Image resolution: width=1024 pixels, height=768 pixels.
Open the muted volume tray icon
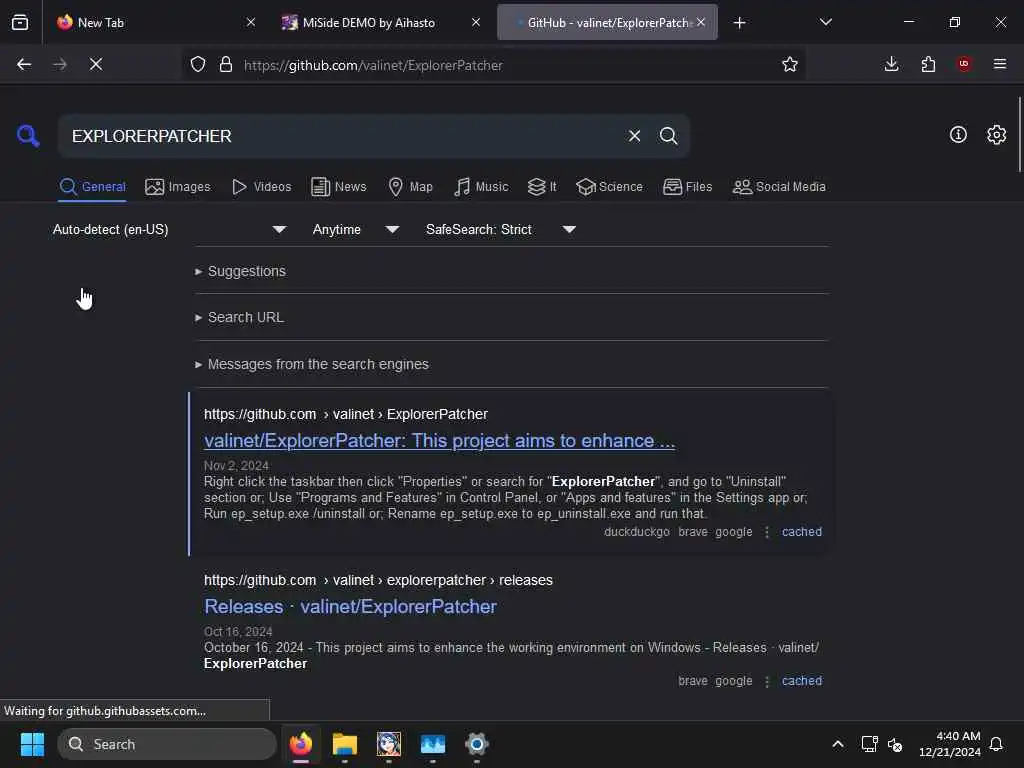coord(895,744)
